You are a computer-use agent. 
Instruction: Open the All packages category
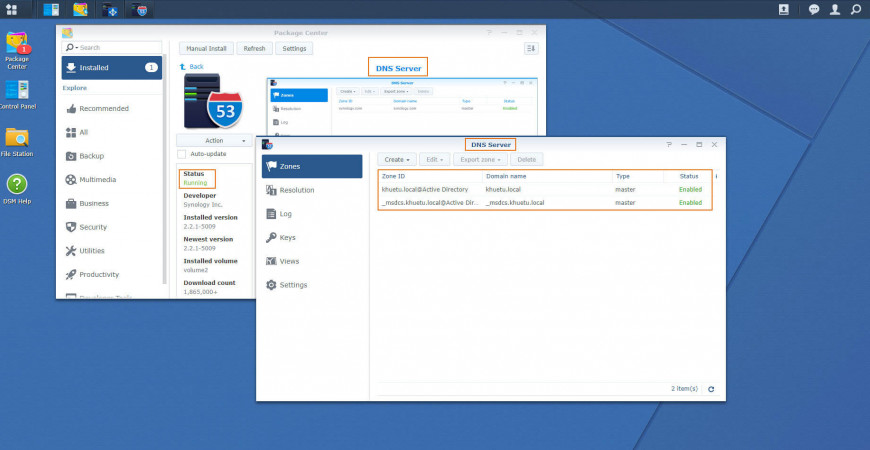(112, 132)
